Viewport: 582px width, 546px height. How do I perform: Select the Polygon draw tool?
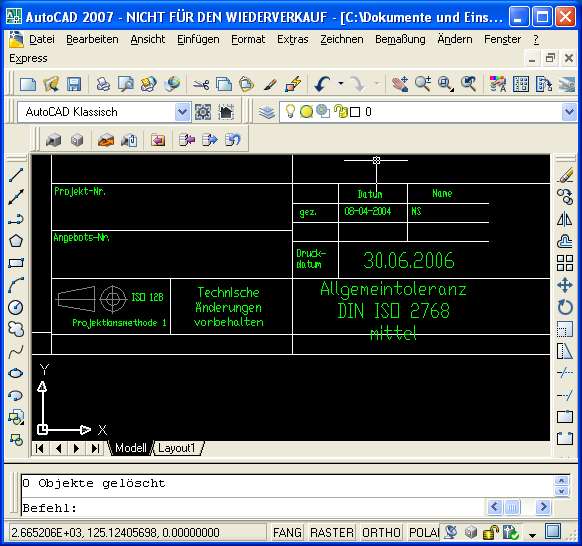[16, 241]
